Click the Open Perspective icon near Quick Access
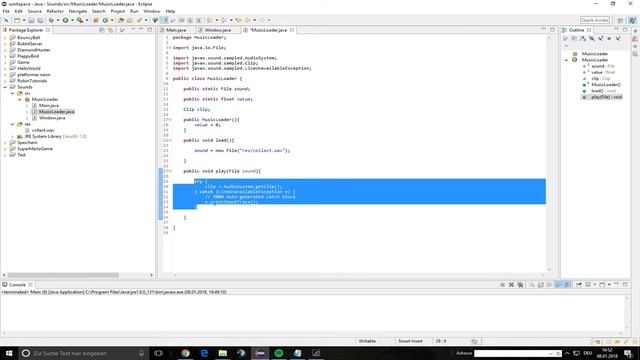The width and height of the screenshot is (640, 360). pyautogui.click(x=620, y=20)
